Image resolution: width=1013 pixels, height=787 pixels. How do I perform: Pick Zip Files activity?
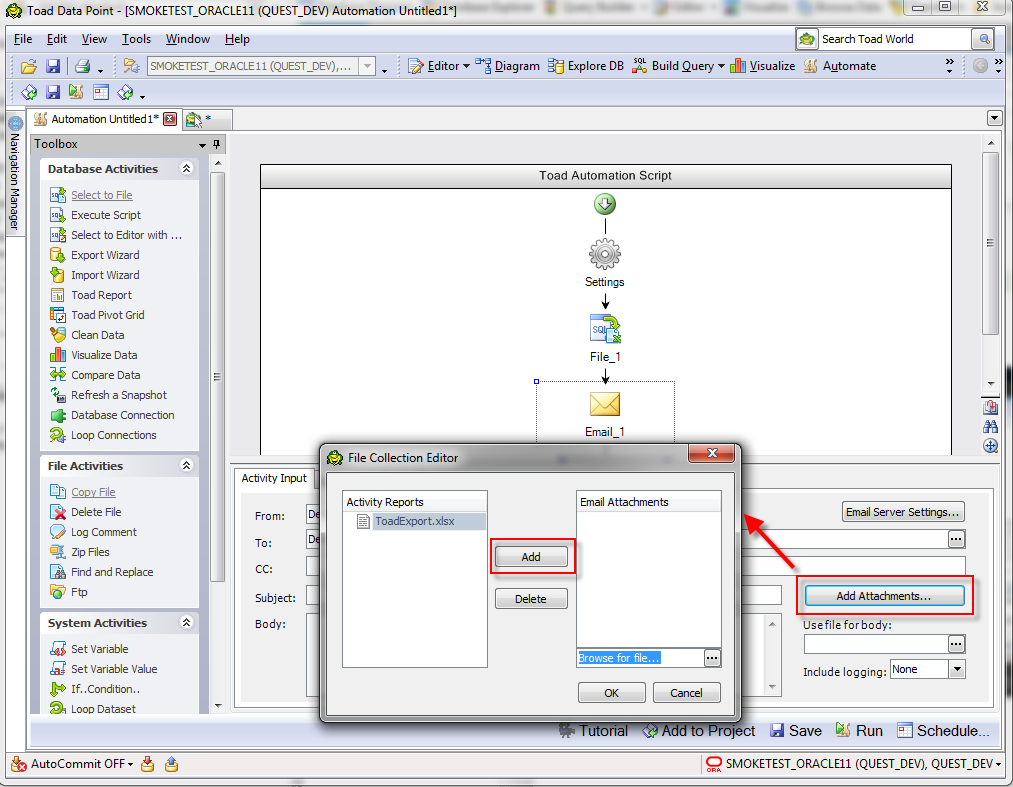(90, 552)
